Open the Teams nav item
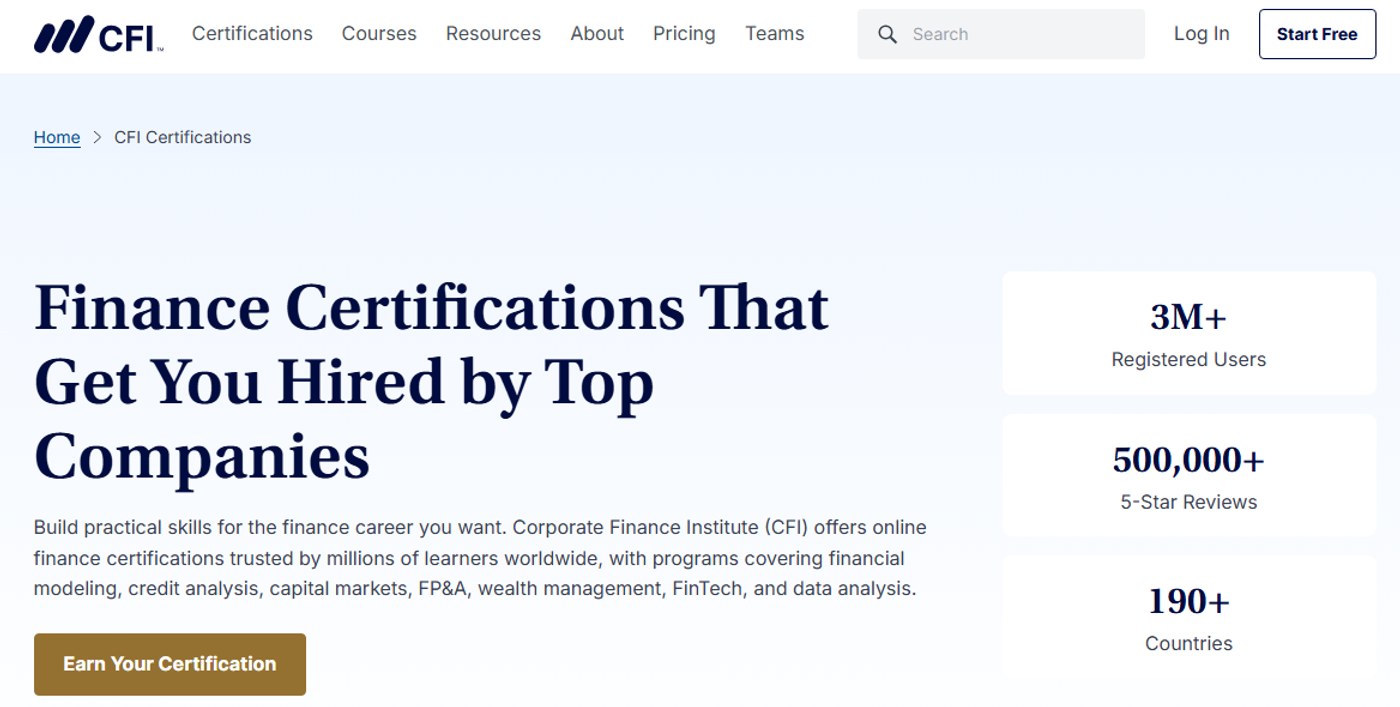This screenshot has width=1400, height=707. [774, 34]
